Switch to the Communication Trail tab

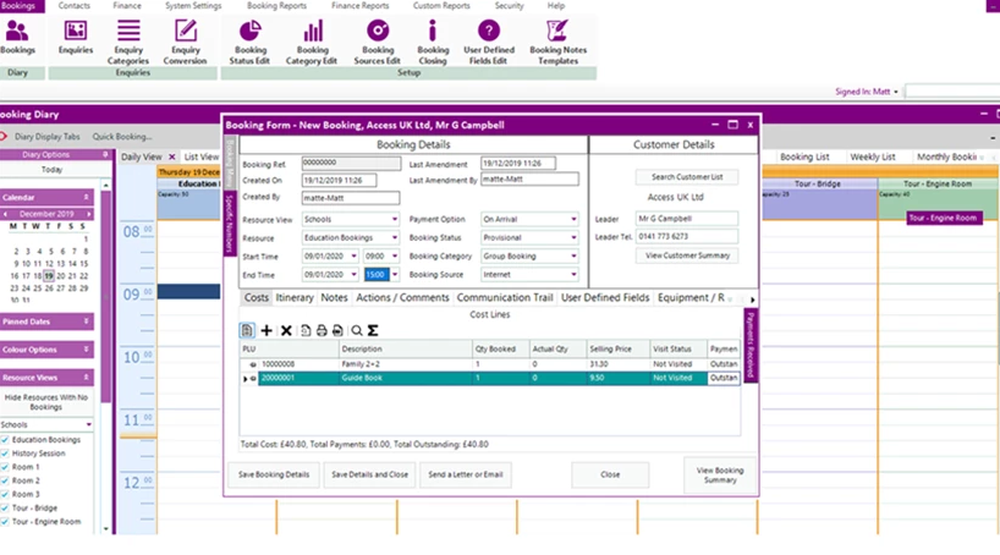(x=504, y=298)
